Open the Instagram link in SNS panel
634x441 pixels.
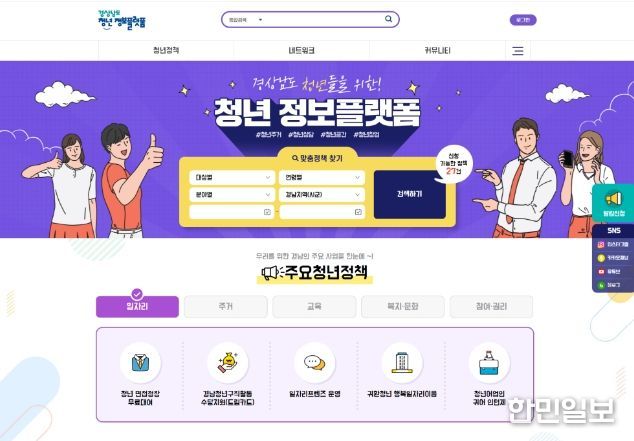613,245
